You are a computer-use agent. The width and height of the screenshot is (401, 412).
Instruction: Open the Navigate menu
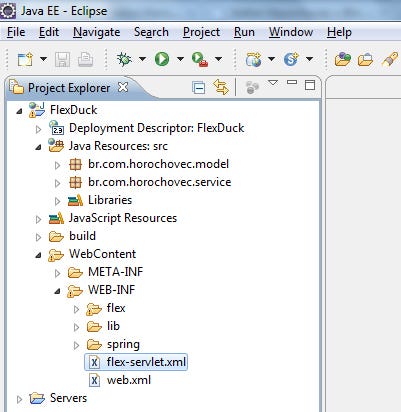[x=97, y=32]
